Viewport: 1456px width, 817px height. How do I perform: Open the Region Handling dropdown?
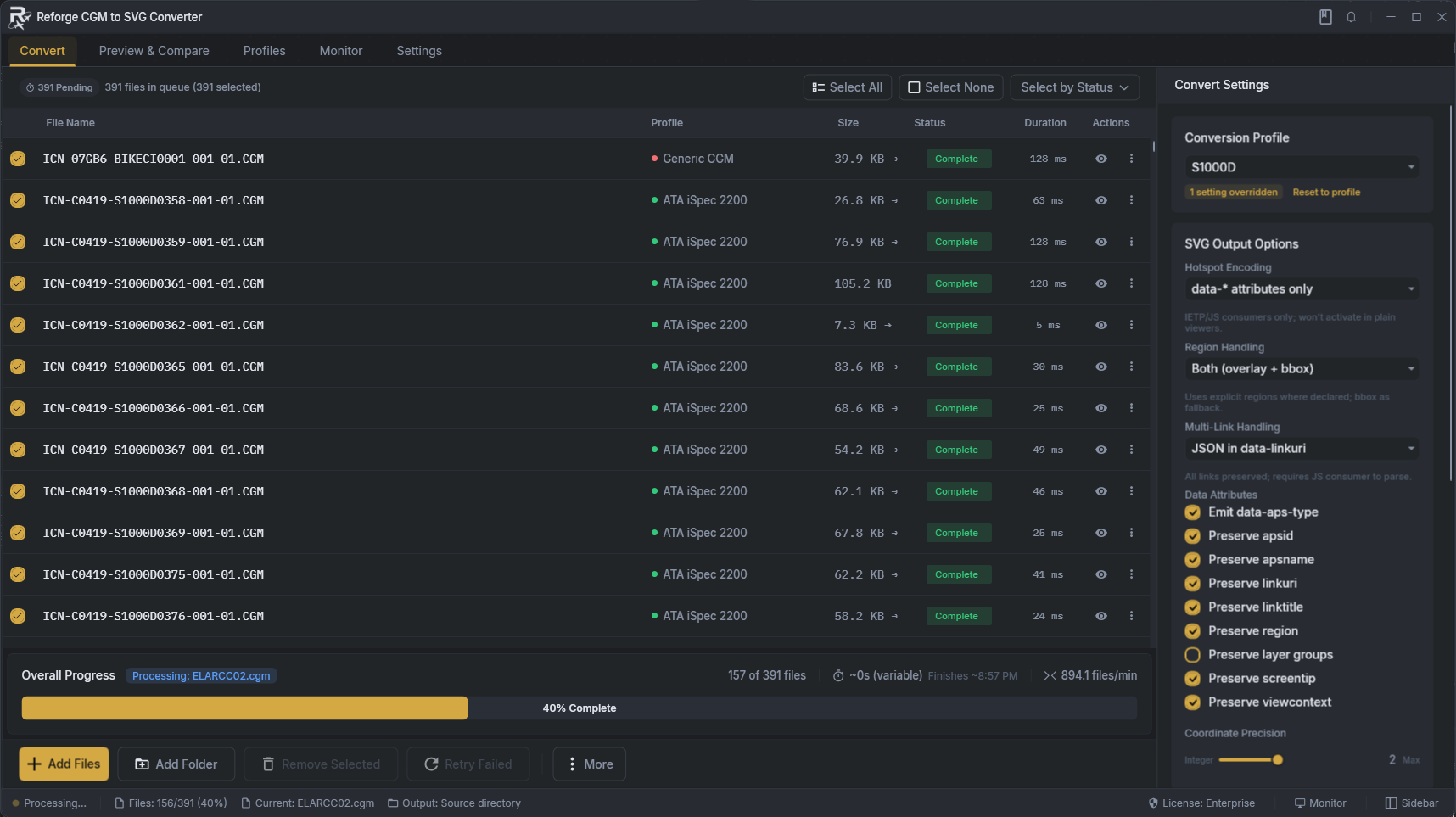(x=1302, y=369)
